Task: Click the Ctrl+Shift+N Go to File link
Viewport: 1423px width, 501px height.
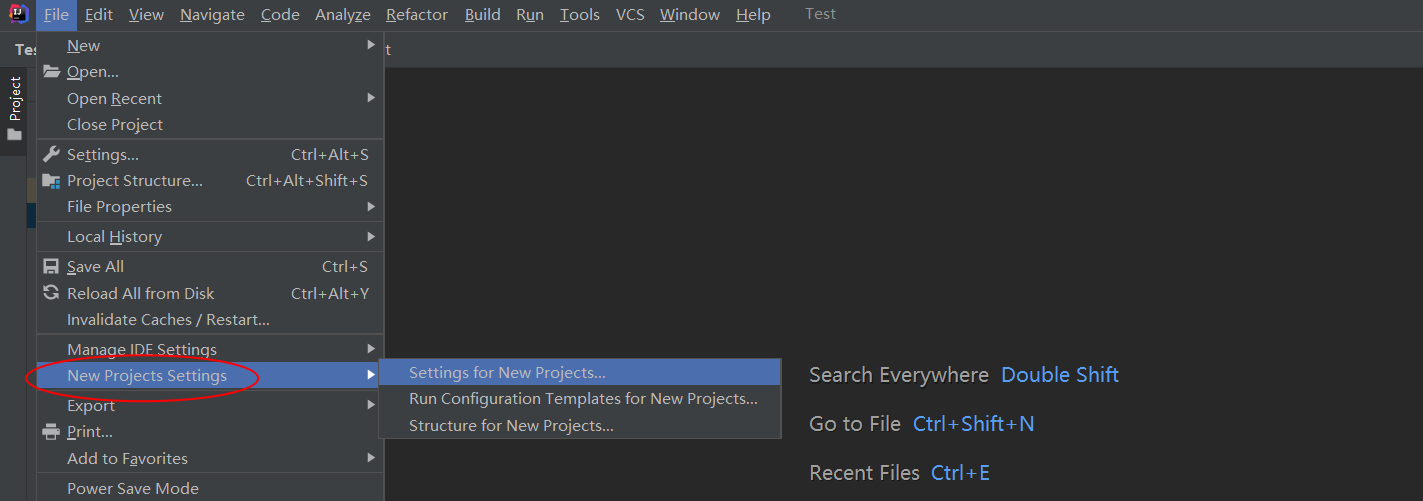Action: pos(973,424)
